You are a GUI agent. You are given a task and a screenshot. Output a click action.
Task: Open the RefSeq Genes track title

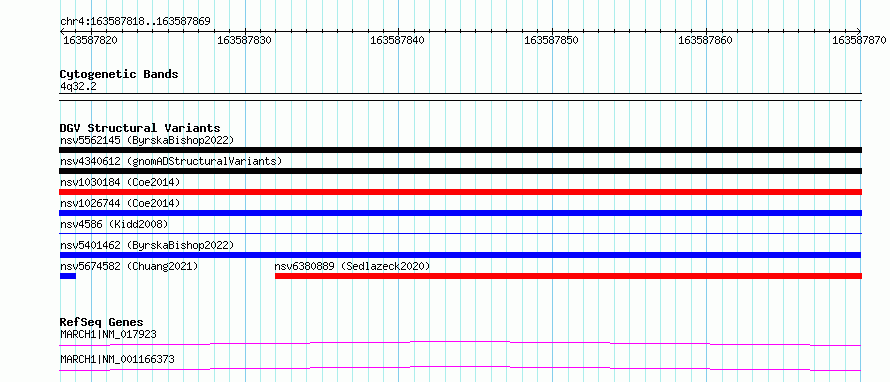pos(101,322)
